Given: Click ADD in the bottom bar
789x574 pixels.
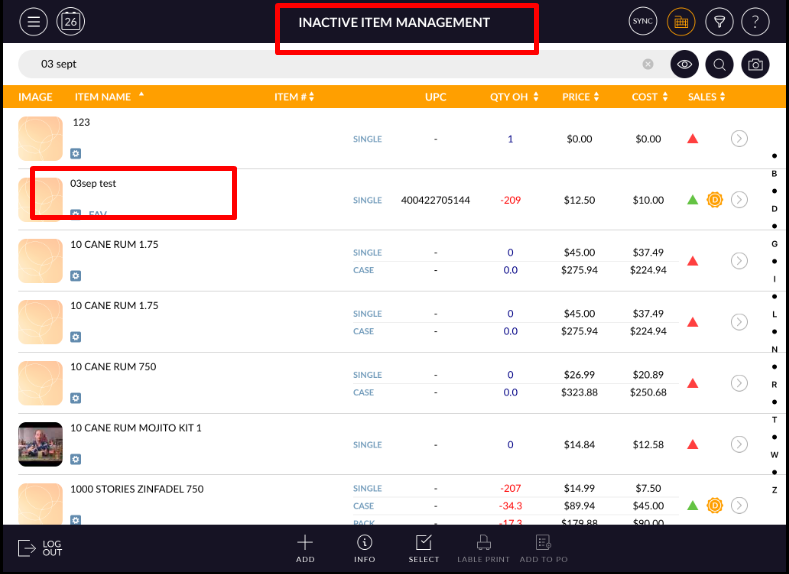Looking at the screenshot, I should tap(305, 548).
